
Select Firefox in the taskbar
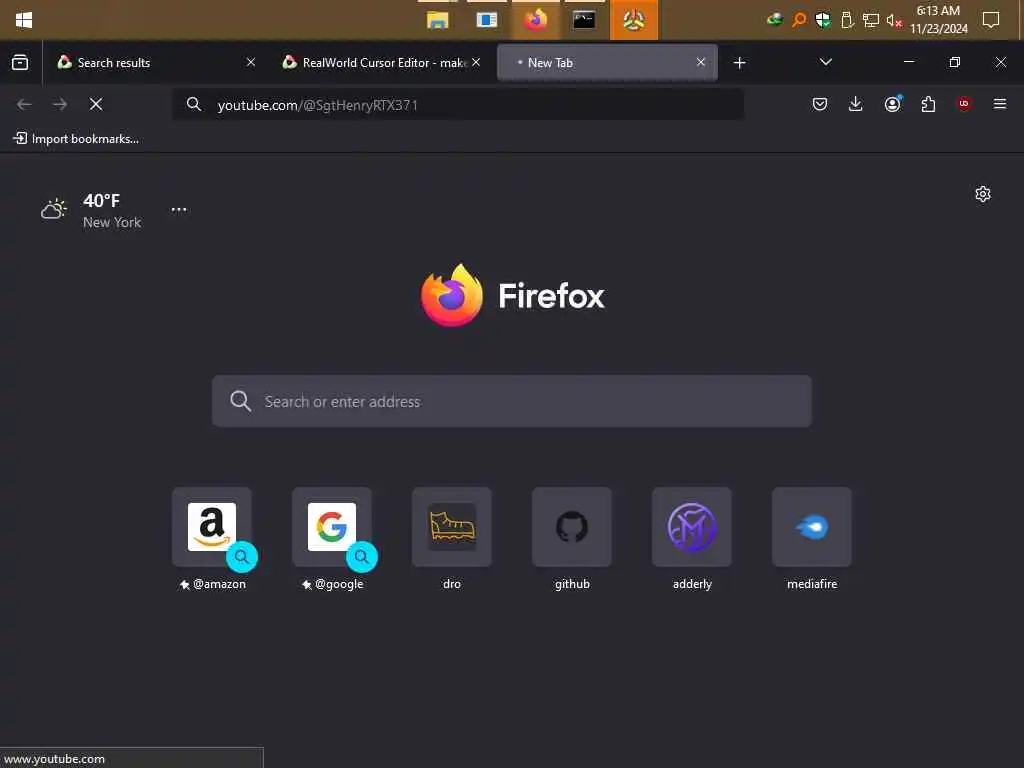[x=536, y=20]
